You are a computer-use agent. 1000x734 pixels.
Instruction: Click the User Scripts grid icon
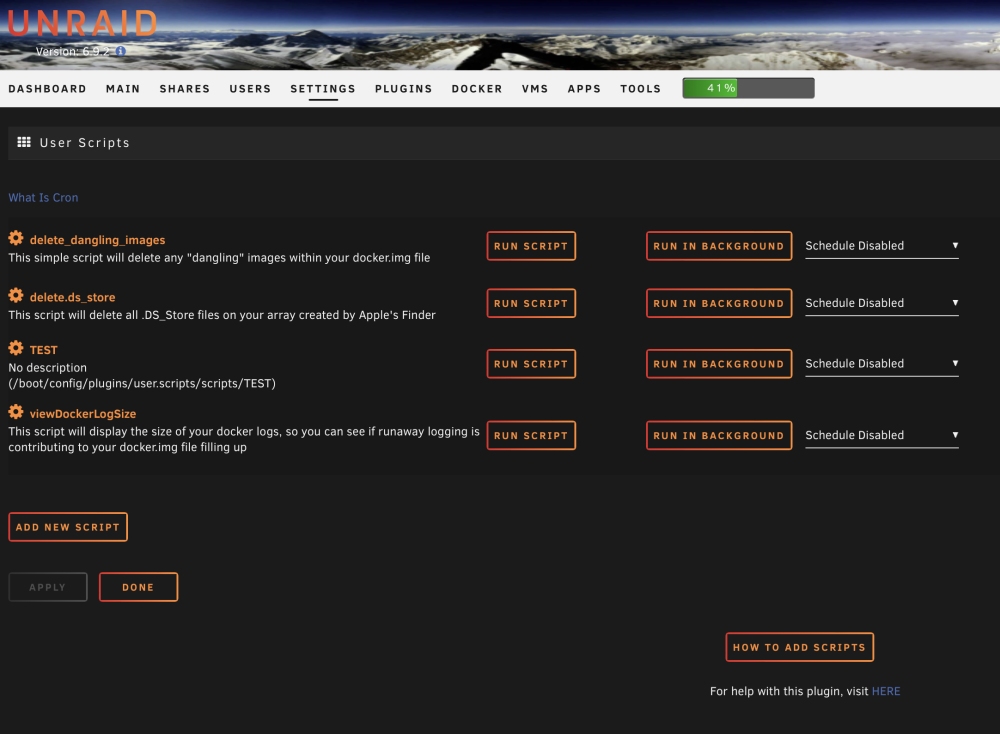24,142
